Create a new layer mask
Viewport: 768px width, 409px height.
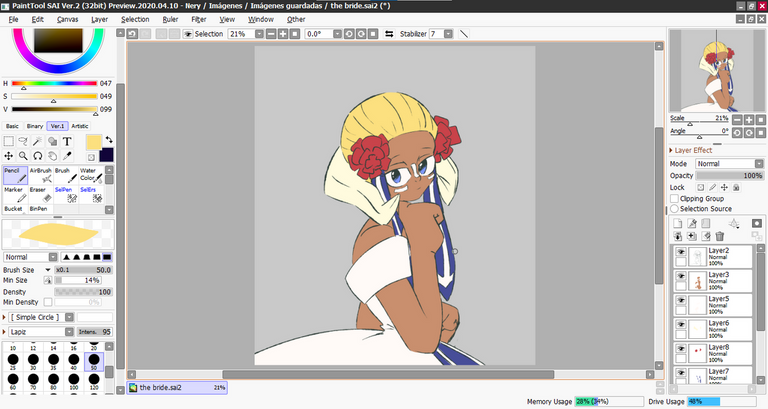point(757,223)
